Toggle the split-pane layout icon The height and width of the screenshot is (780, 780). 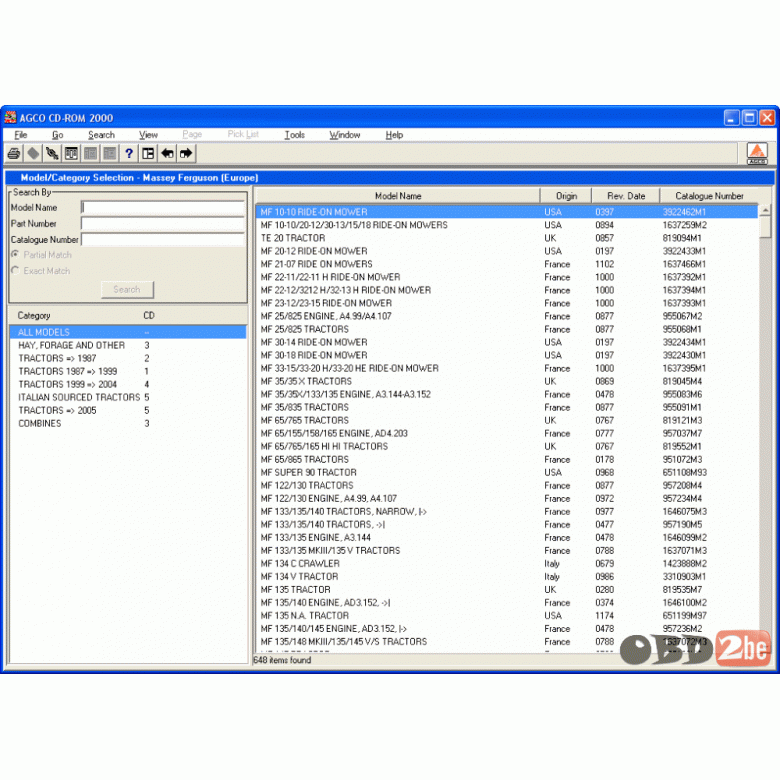(148, 153)
